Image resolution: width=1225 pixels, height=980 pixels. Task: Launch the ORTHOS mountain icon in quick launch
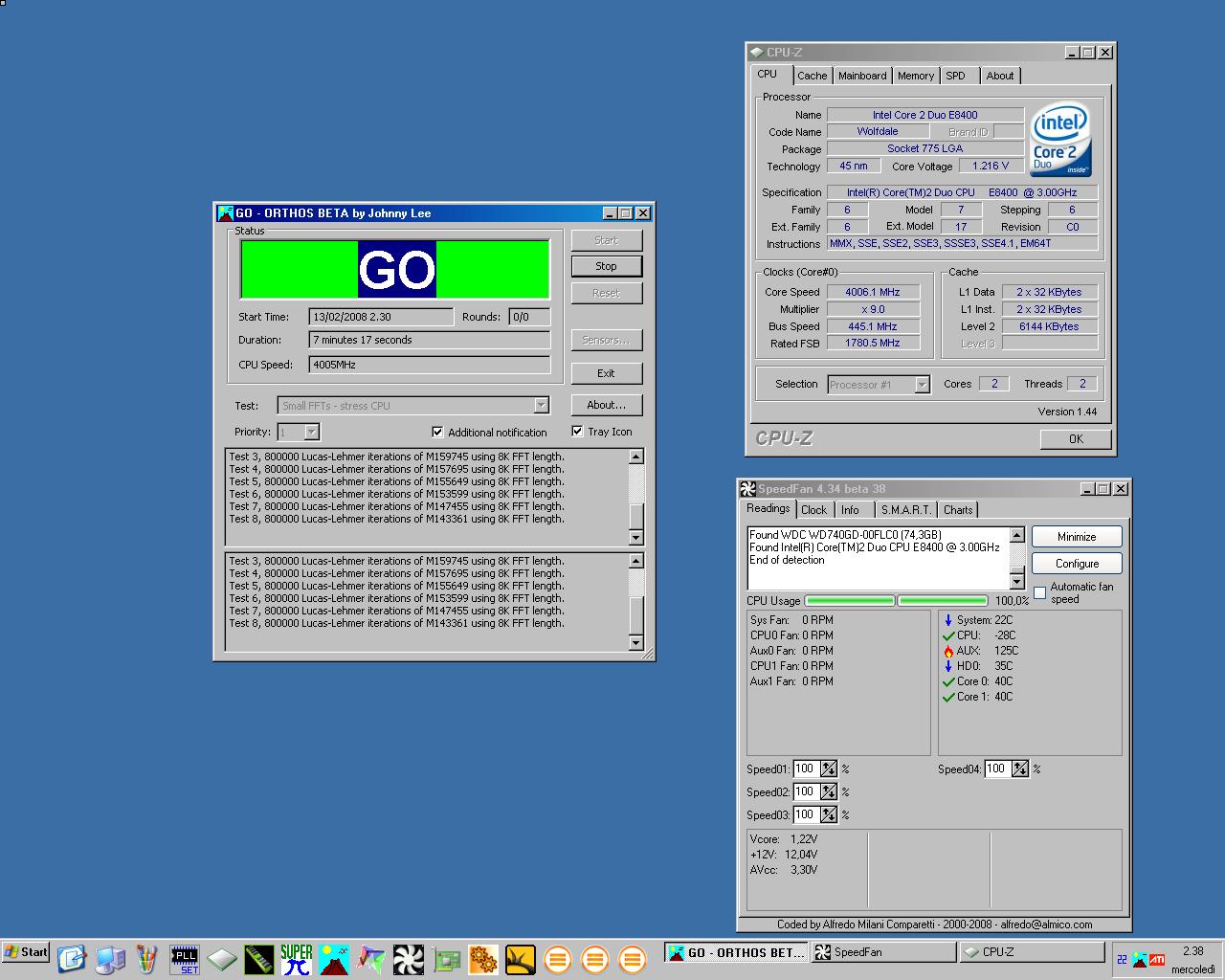tap(334, 959)
